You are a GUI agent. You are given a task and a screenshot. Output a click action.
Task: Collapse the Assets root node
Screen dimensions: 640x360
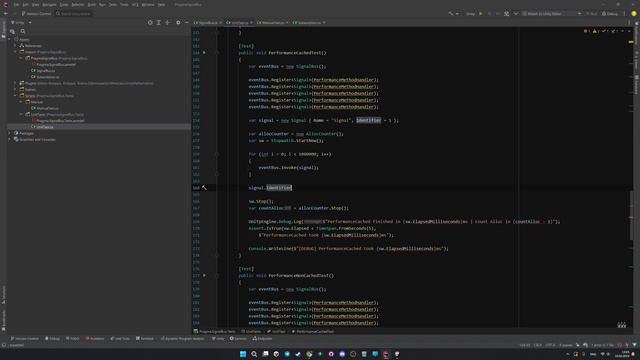point(10,40)
